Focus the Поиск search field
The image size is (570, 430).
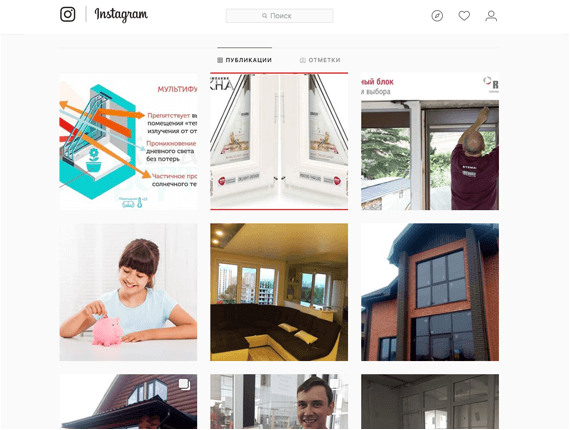coord(279,16)
